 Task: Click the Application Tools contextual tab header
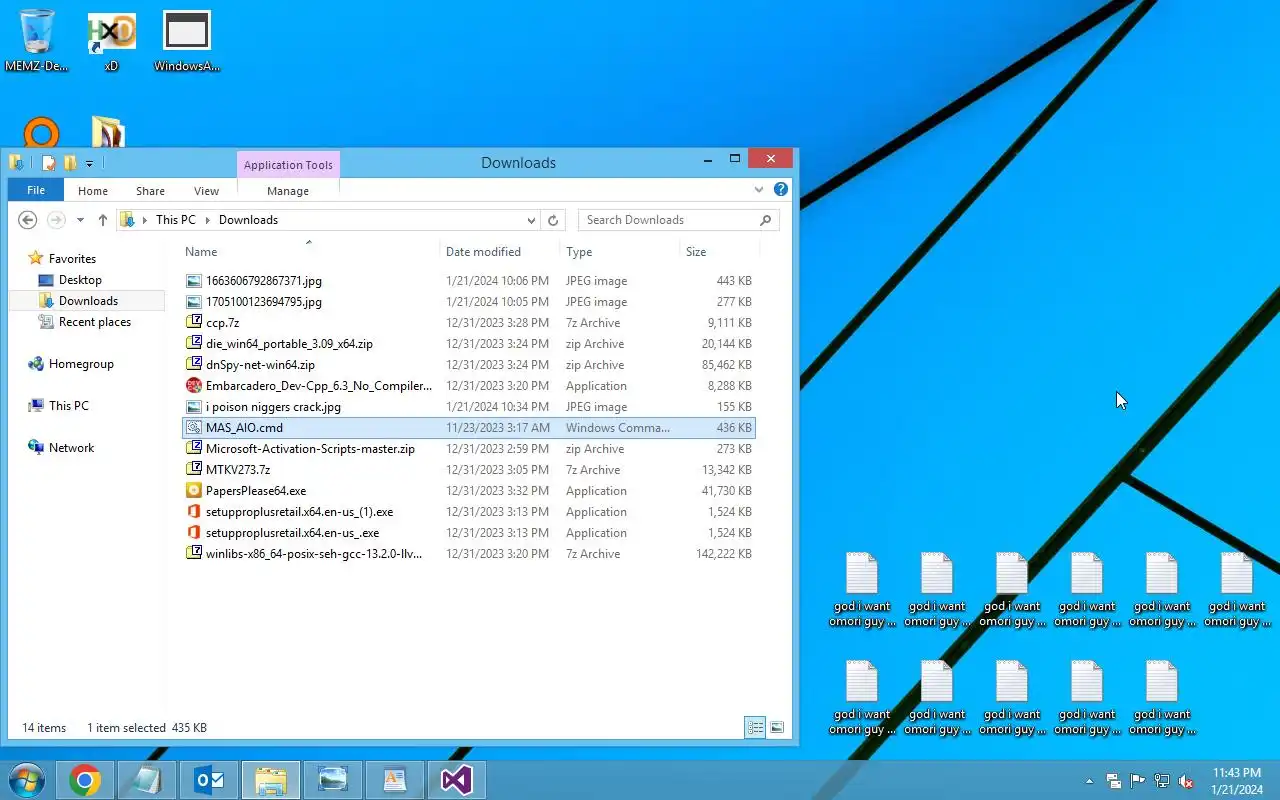click(x=288, y=165)
